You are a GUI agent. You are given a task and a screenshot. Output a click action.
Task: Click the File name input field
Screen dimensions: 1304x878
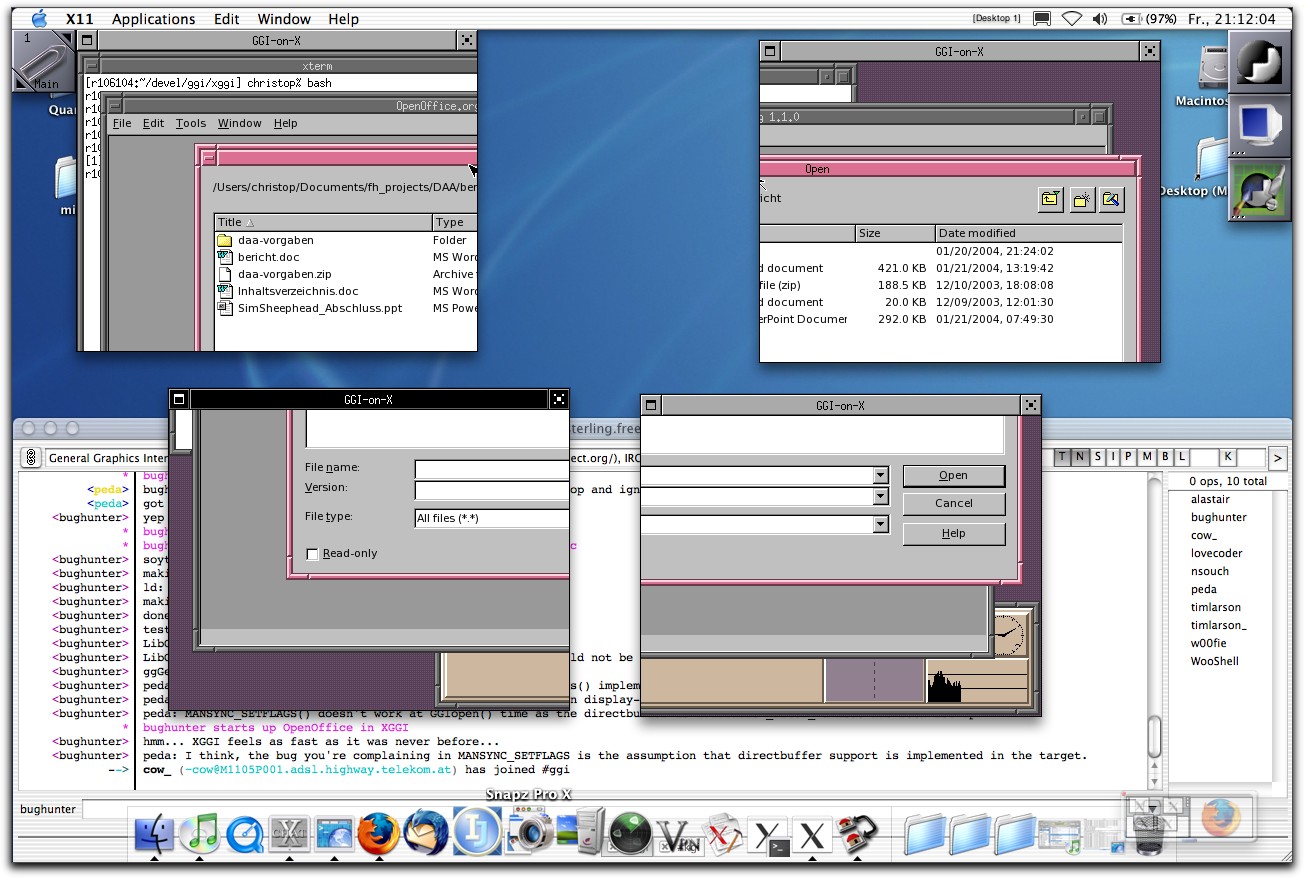[x=491, y=469]
